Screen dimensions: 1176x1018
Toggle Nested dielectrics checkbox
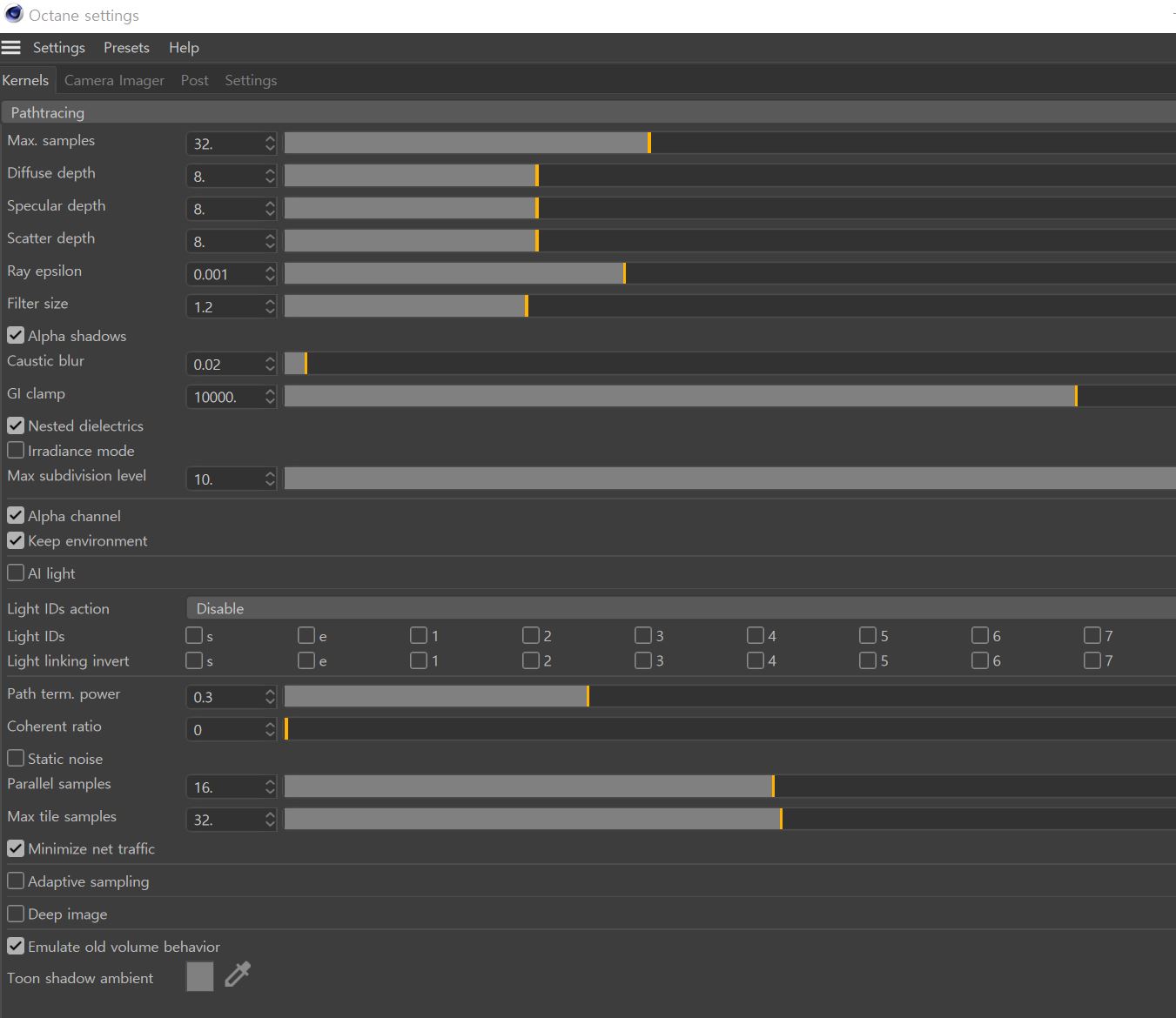pyautogui.click(x=16, y=425)
